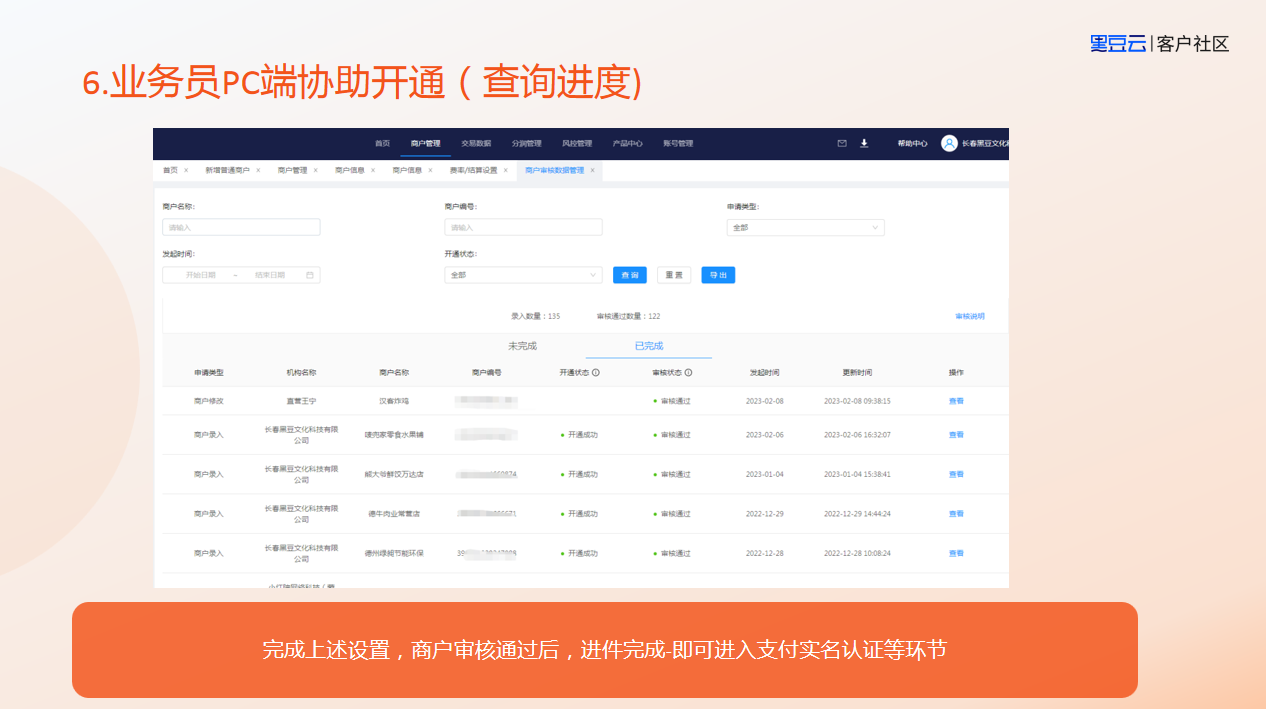Switch to 新增普通商户 page tab
The width and height of the screenshot is (1266, 709).
click(x=227, y=170)
